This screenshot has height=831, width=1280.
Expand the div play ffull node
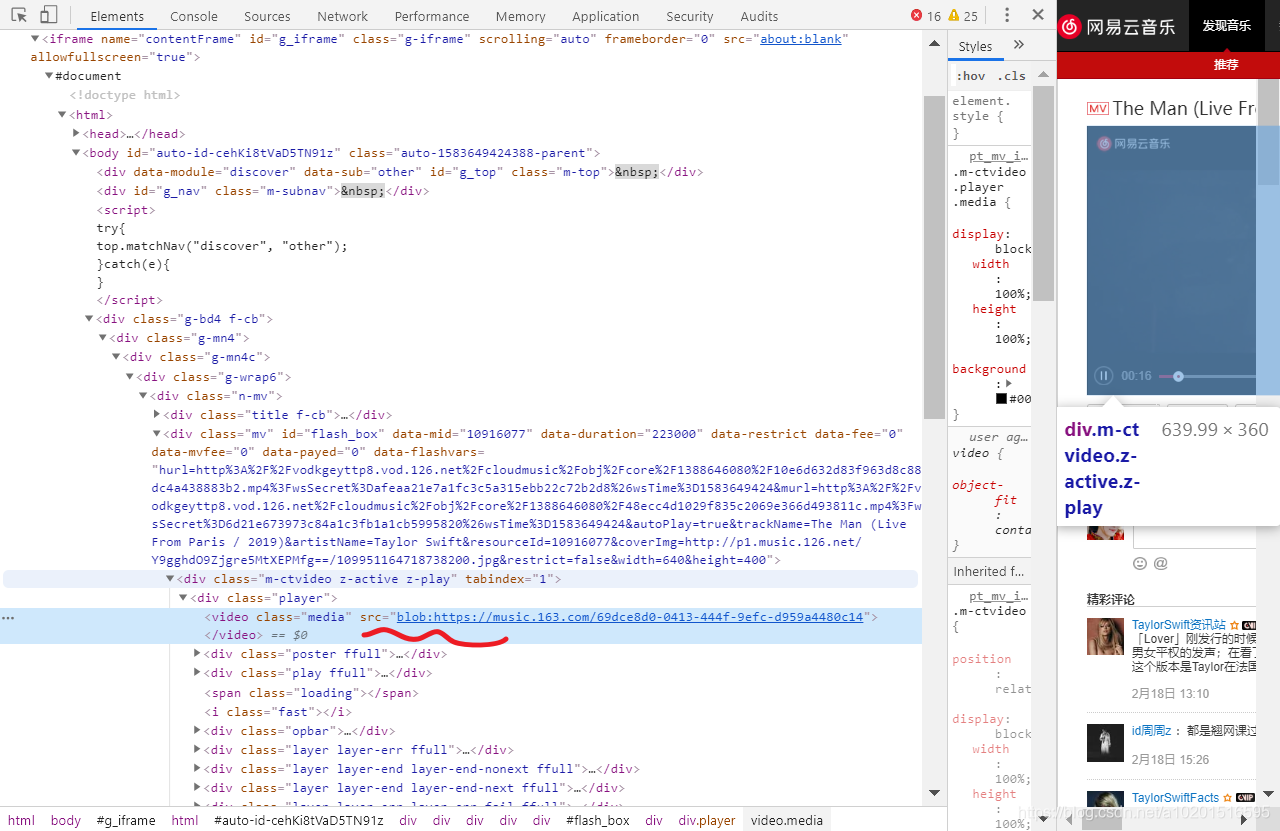click(197, 673)
